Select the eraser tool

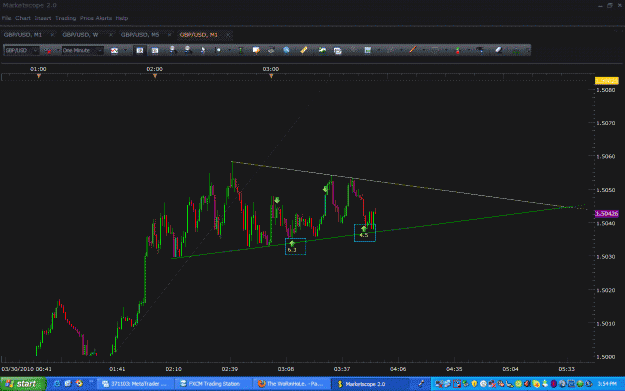coord(498,50)
